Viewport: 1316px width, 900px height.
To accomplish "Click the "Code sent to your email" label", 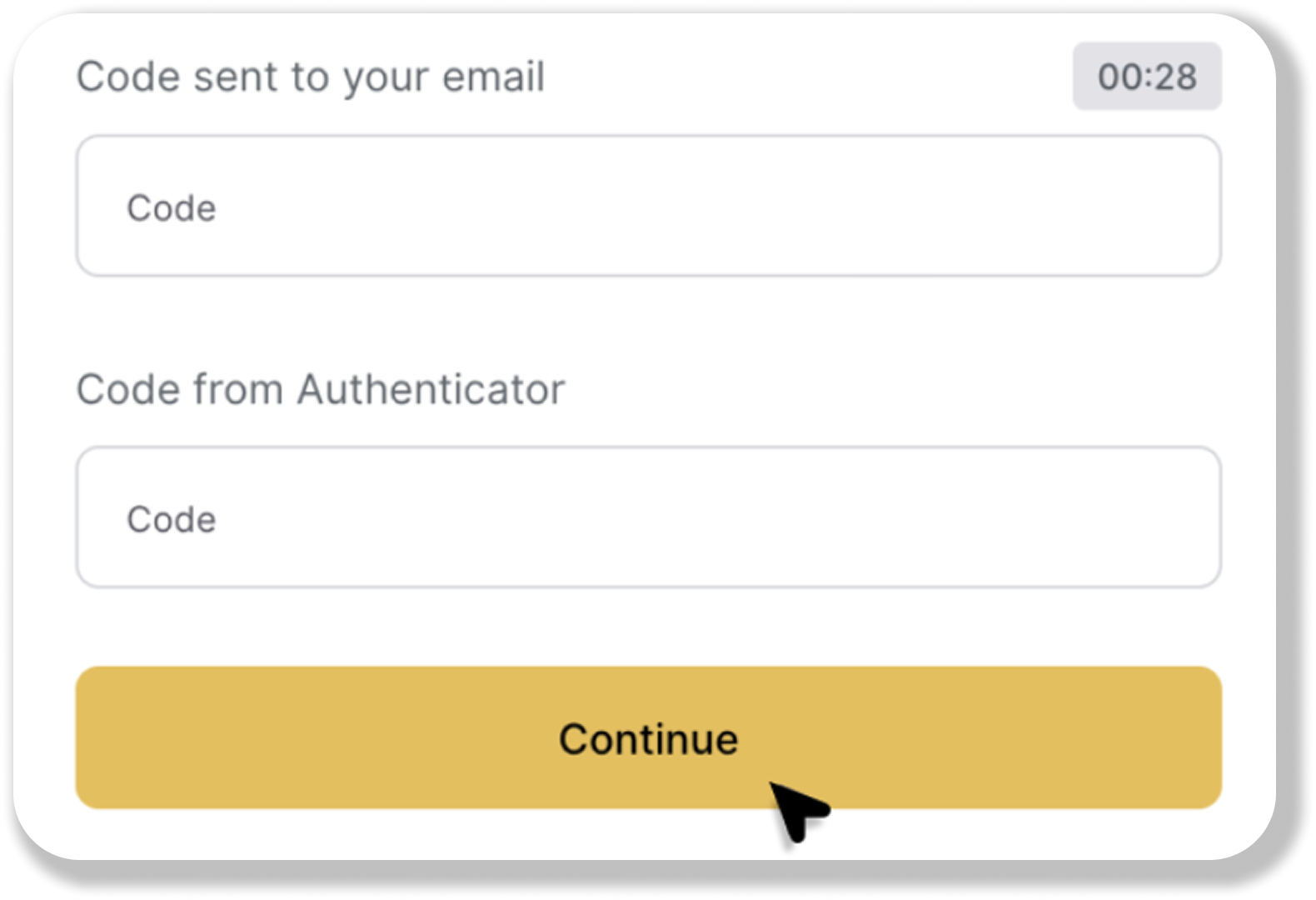I will pyautogui.click(x=311, y=77).
